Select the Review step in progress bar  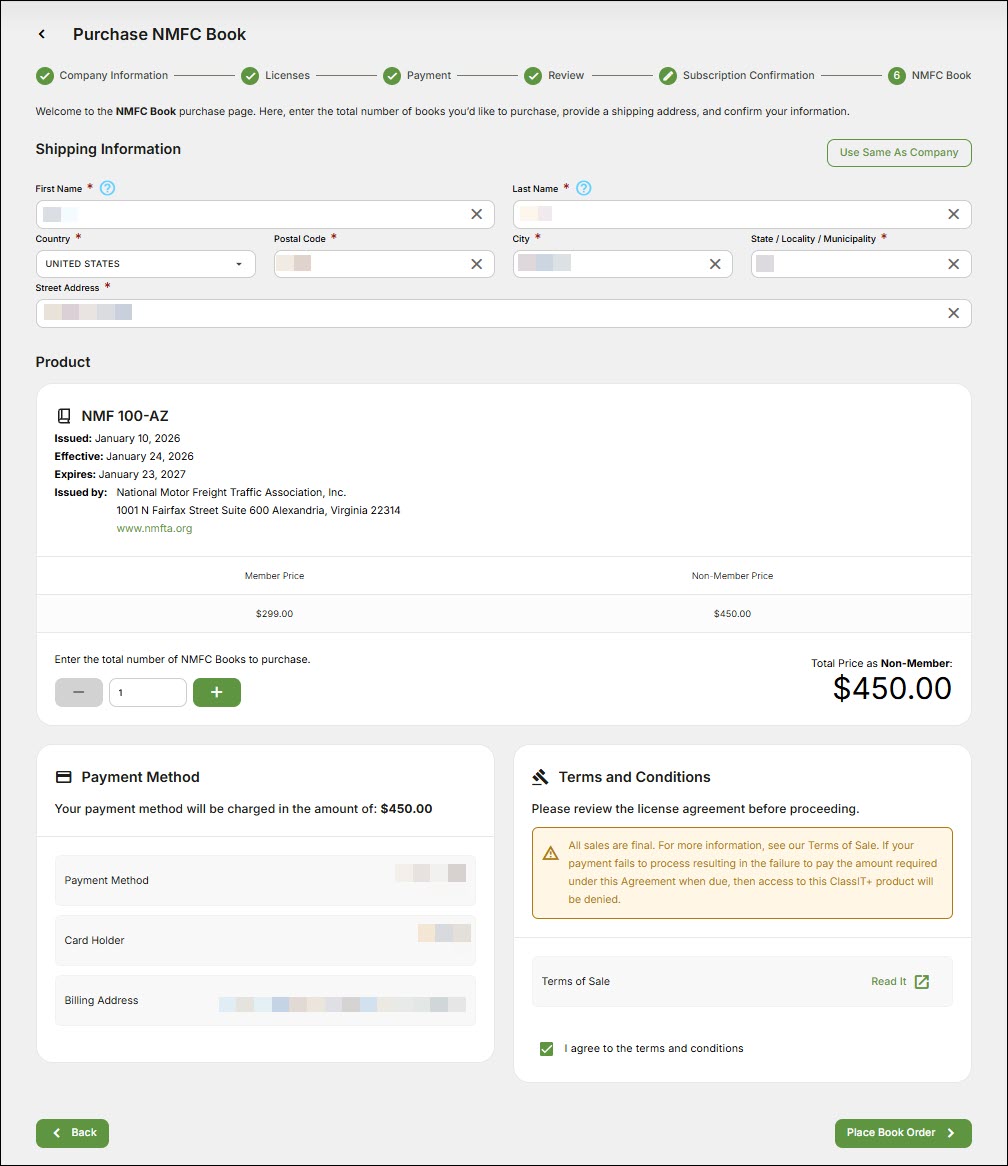tap(555, 75)
